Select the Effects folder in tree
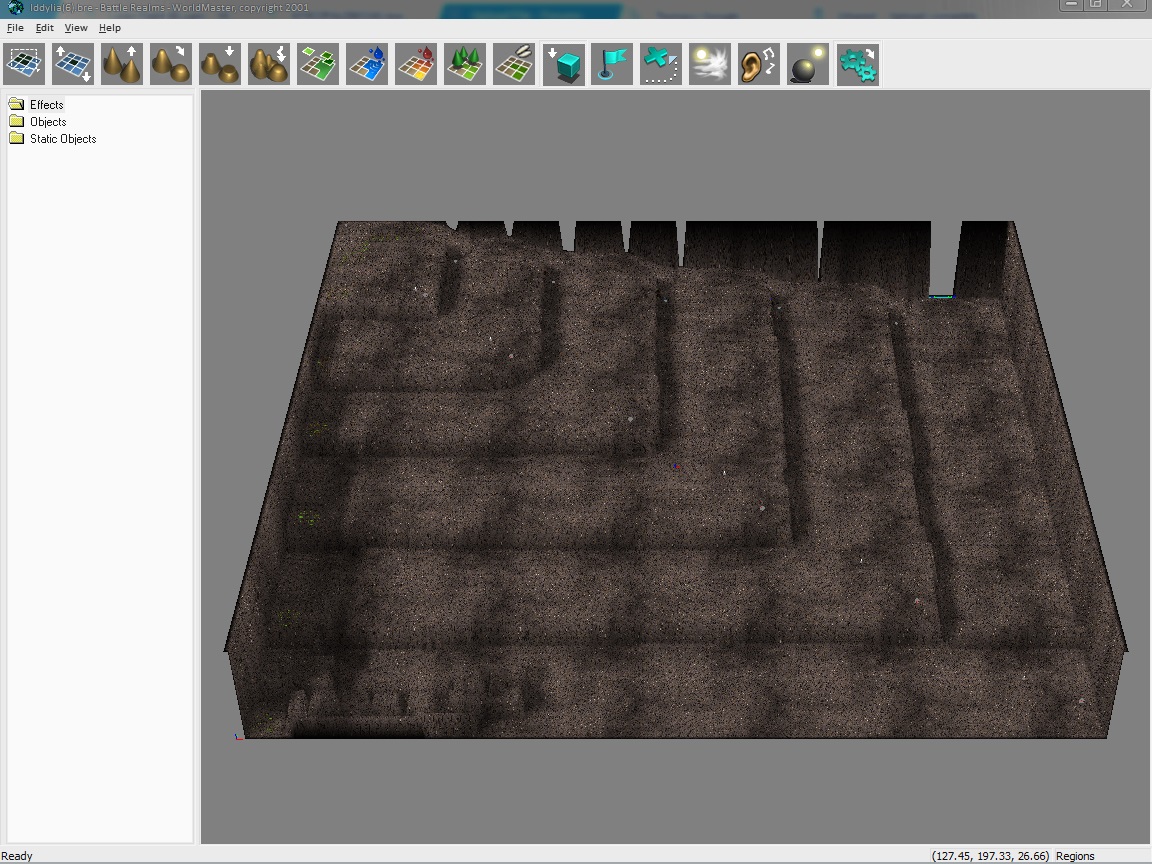 pyautogui.click(x=46, y=105)
